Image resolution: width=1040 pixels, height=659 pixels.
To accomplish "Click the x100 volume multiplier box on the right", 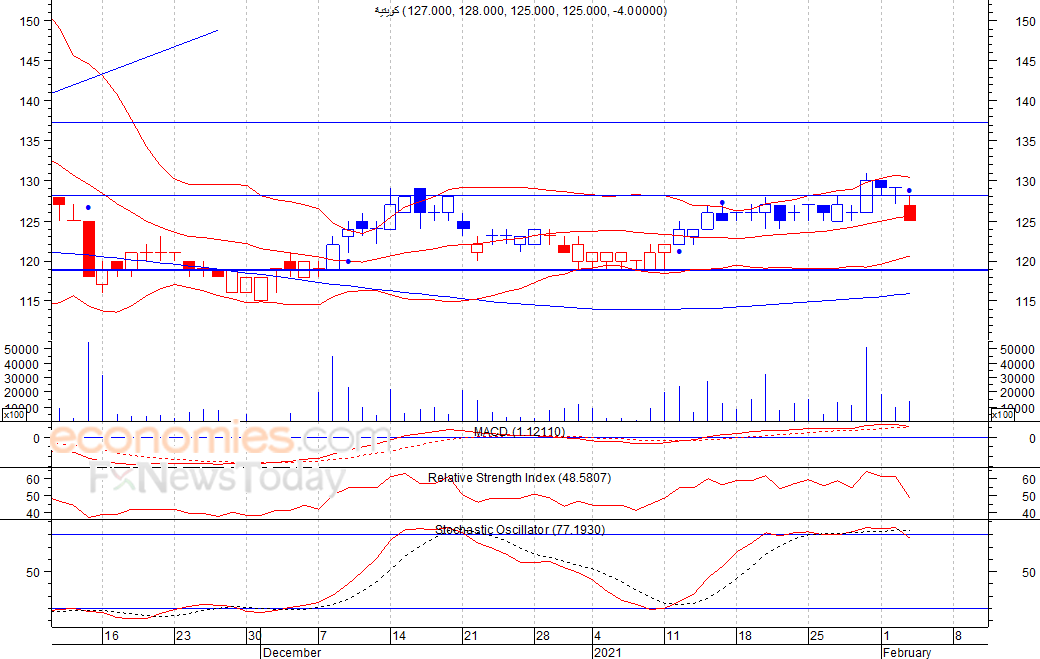I will [1002, 414].
